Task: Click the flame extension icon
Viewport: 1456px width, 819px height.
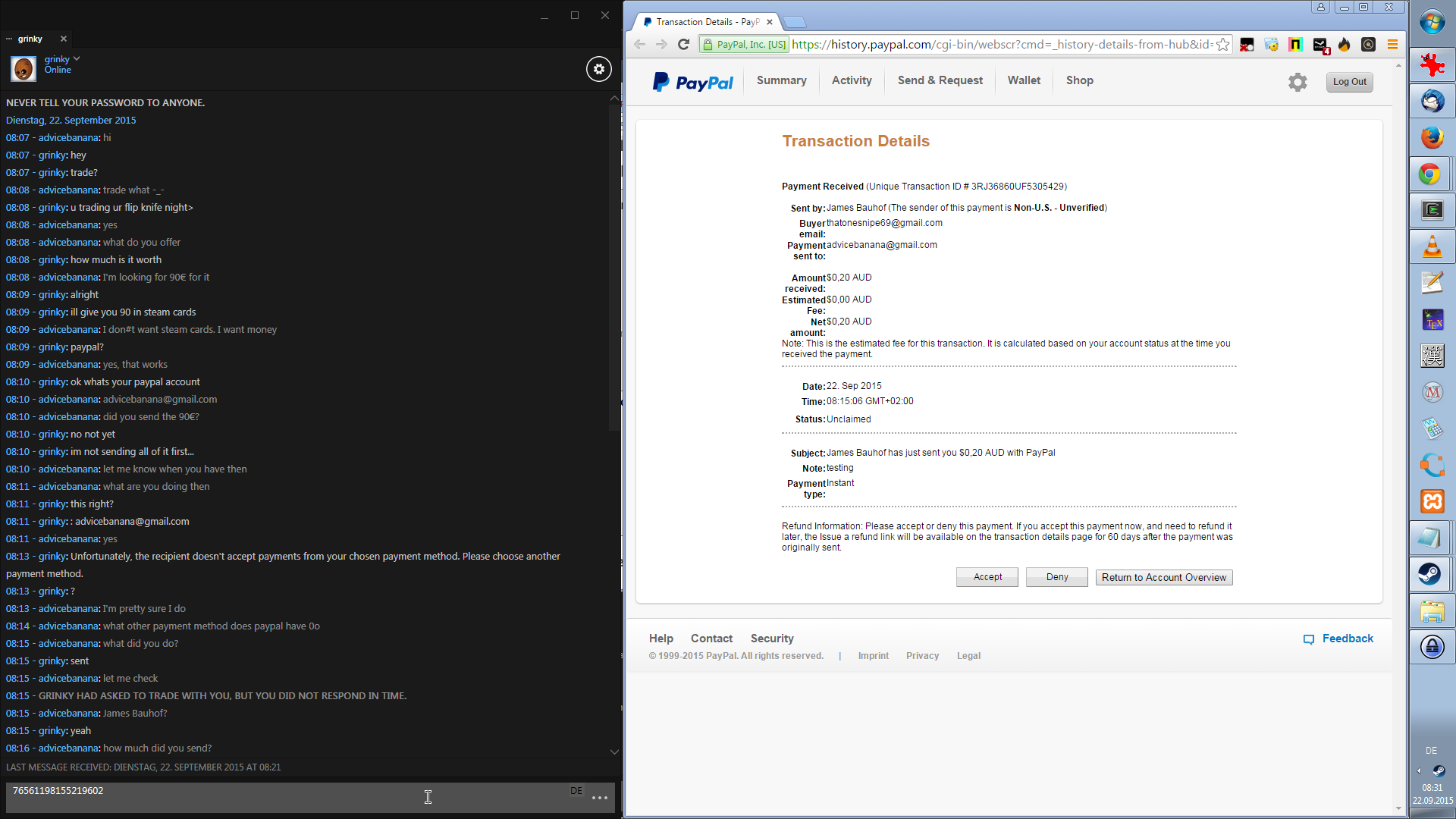Action: pyautogui.click(x=1345, y=45)
